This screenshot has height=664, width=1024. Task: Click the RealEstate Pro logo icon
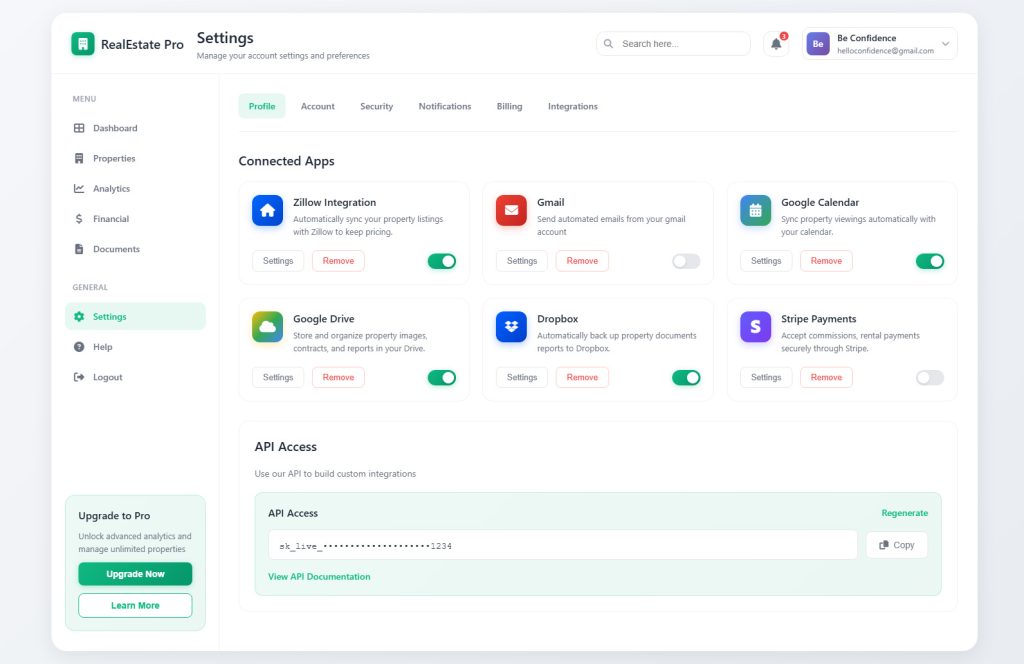coord(83,44)
